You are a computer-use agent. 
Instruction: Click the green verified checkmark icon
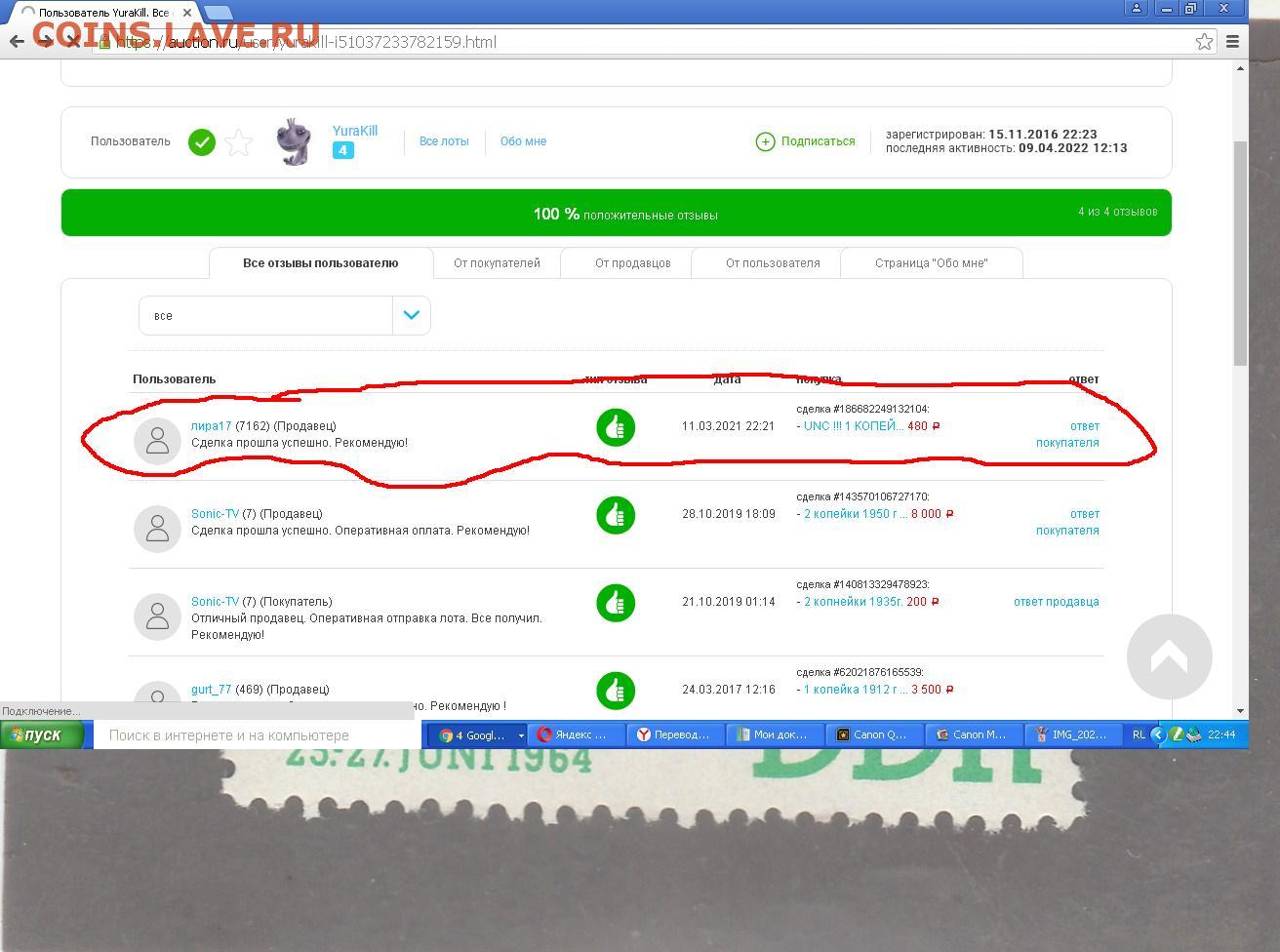pyautogui.click(x=202, y=142)
